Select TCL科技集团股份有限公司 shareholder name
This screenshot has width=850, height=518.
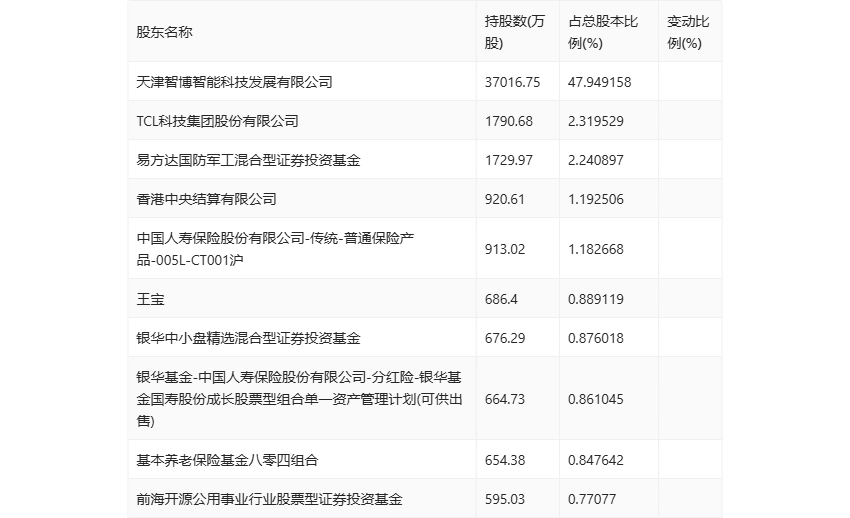click(x=217, y=121)
